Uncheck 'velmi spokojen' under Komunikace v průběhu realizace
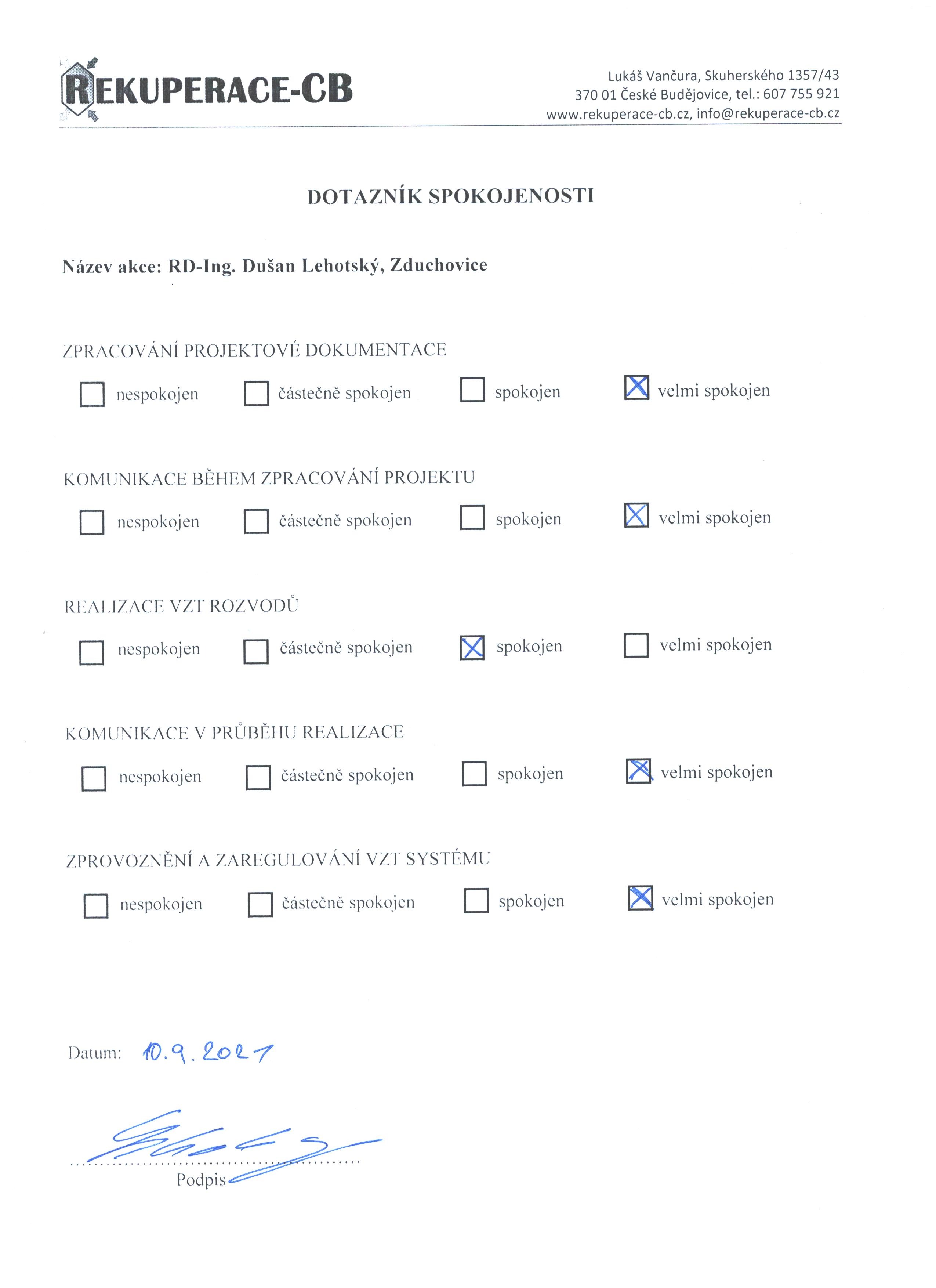Image resolution: width=936 pixels, height=1288 pixels. (639, 771)
